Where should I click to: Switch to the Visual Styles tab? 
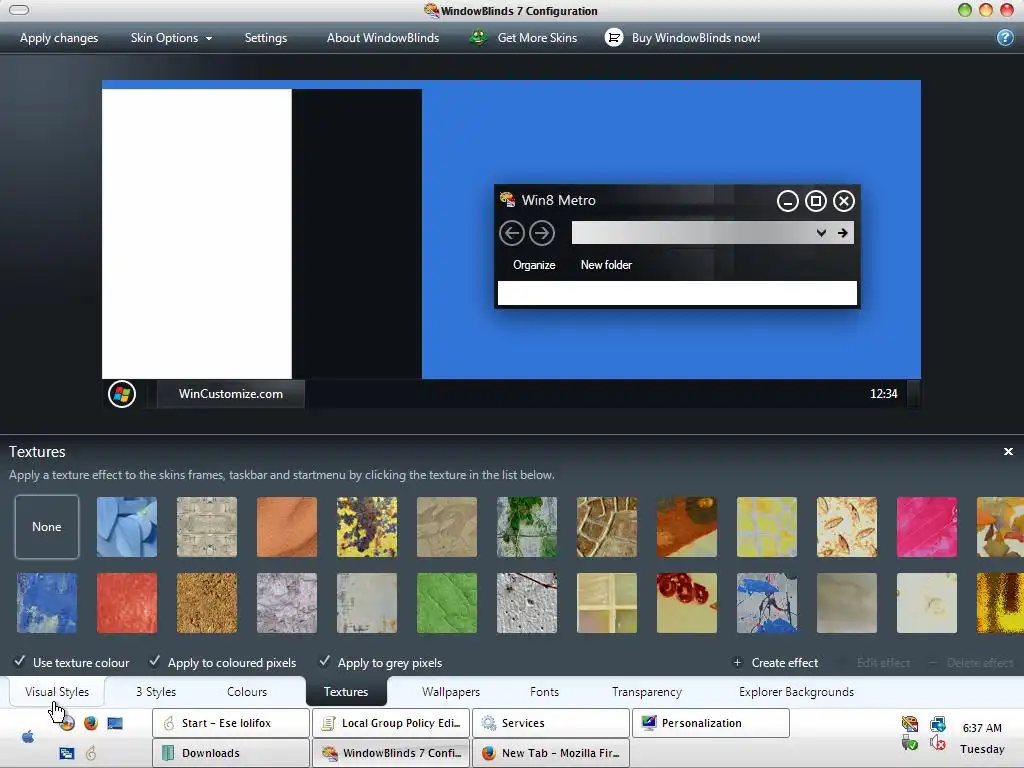click(57, 692)
